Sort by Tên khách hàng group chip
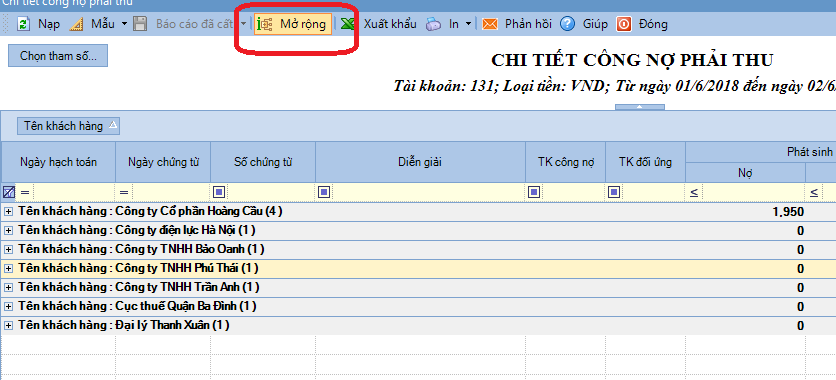 coord(68,126)
